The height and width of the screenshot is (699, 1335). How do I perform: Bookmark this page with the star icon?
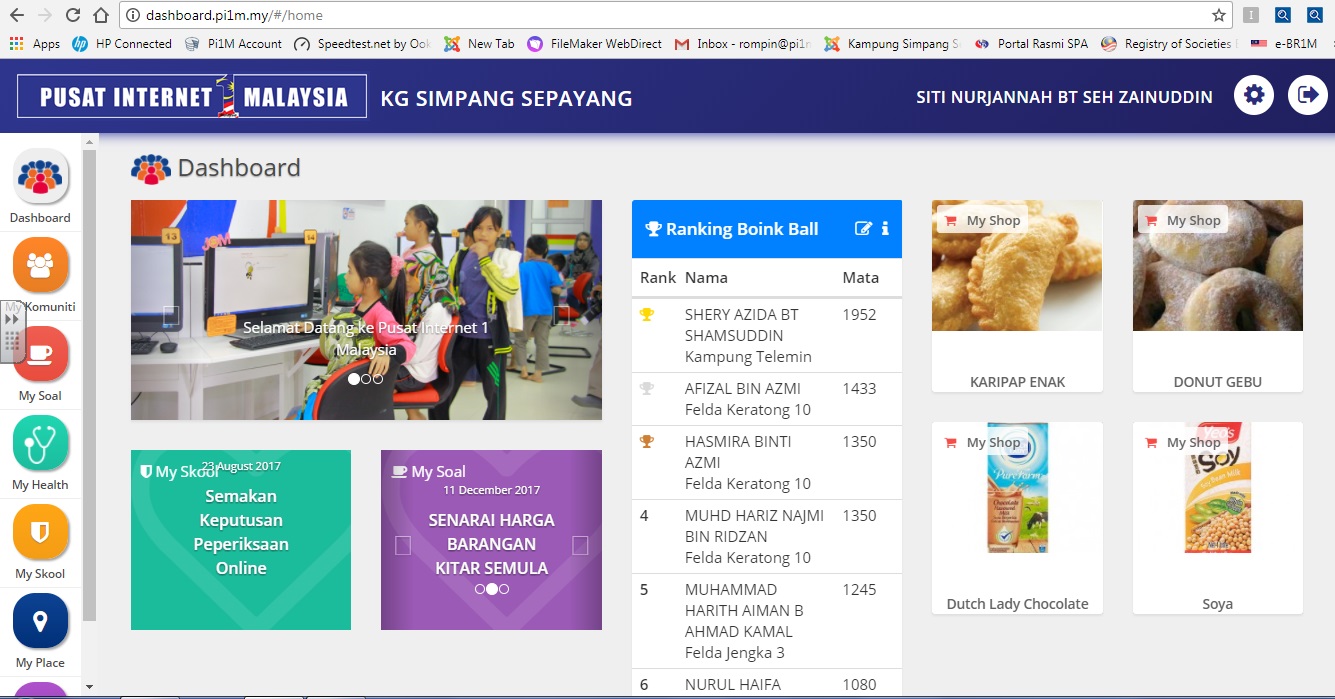point(1218,15)
